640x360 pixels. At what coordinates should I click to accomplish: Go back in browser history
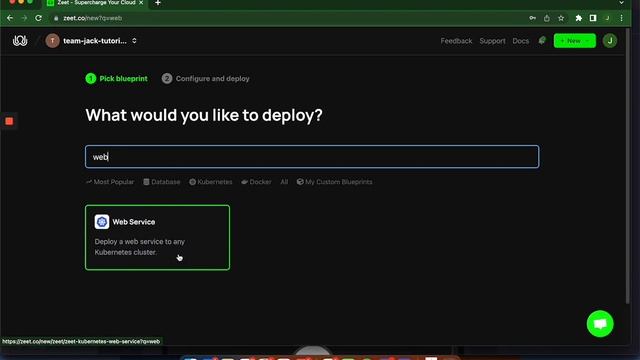point(10,18)
